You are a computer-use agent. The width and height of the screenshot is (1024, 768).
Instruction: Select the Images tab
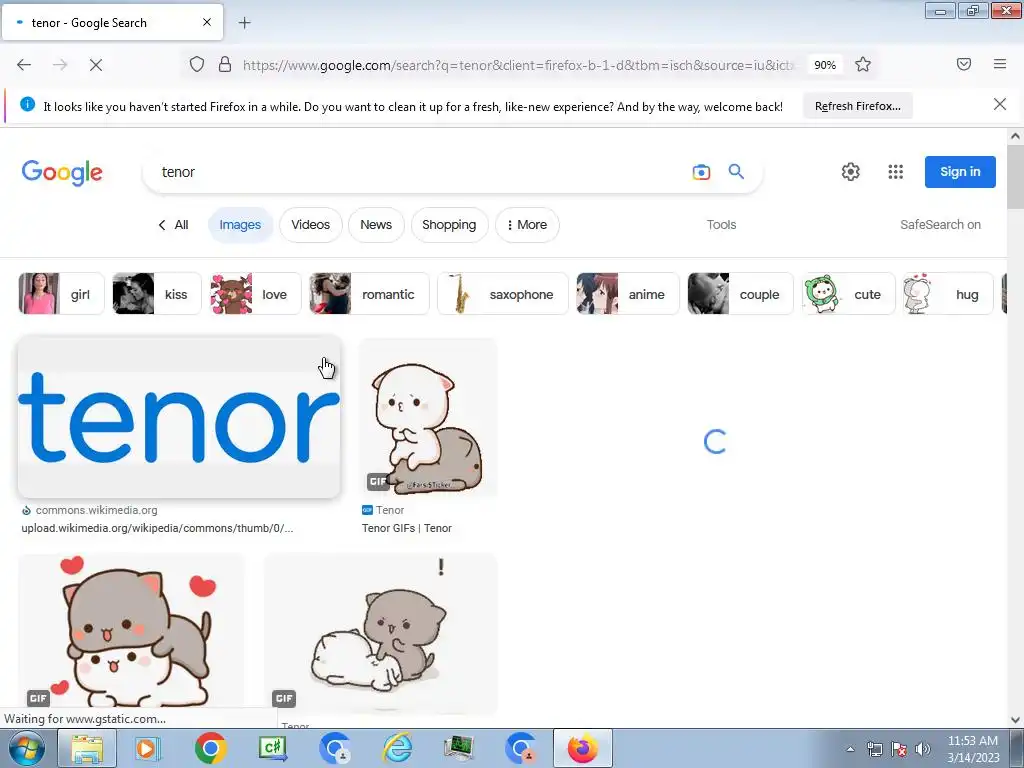pos(240,225)
